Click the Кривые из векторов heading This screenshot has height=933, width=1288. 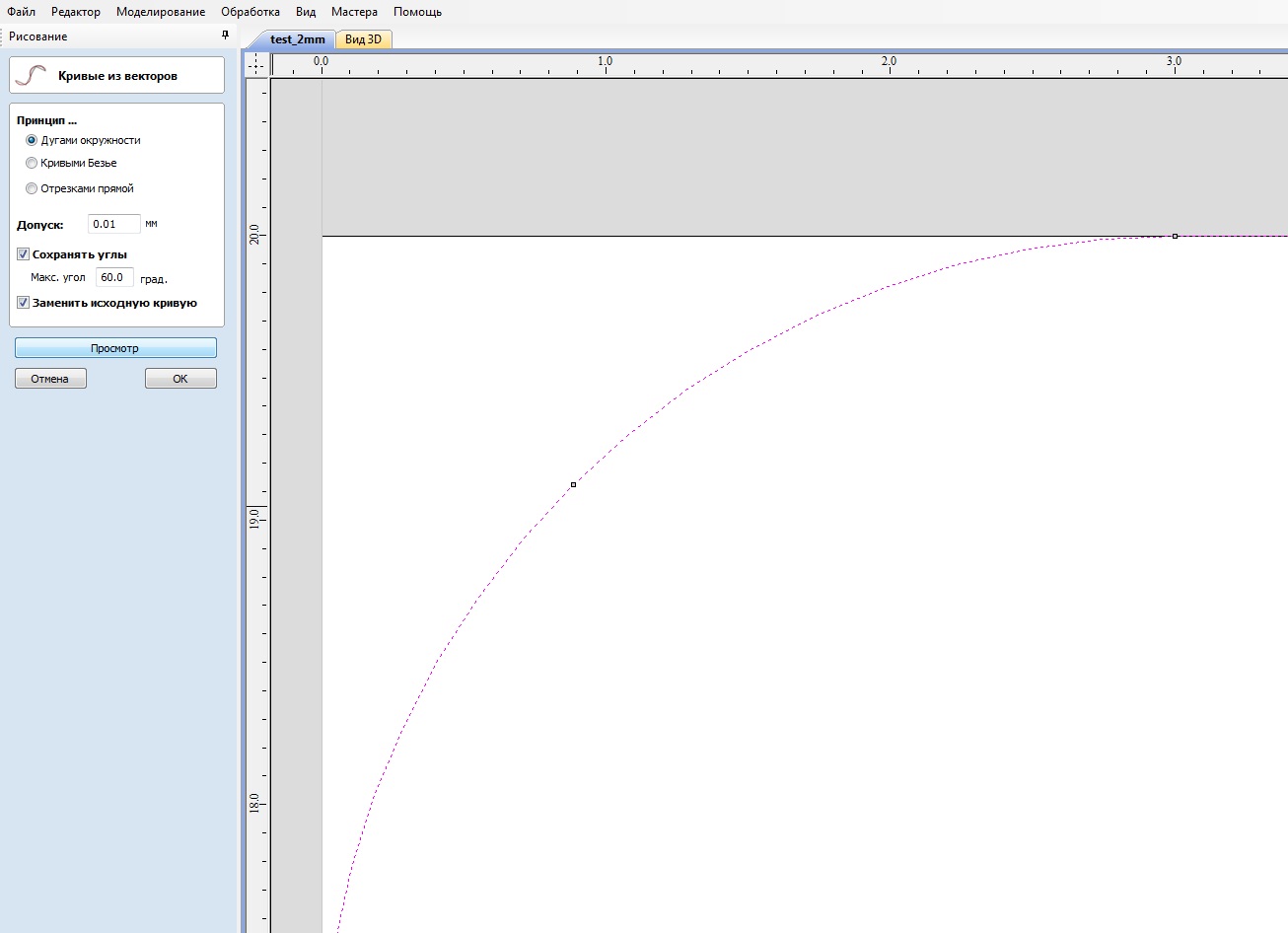(x=117, y=76)
